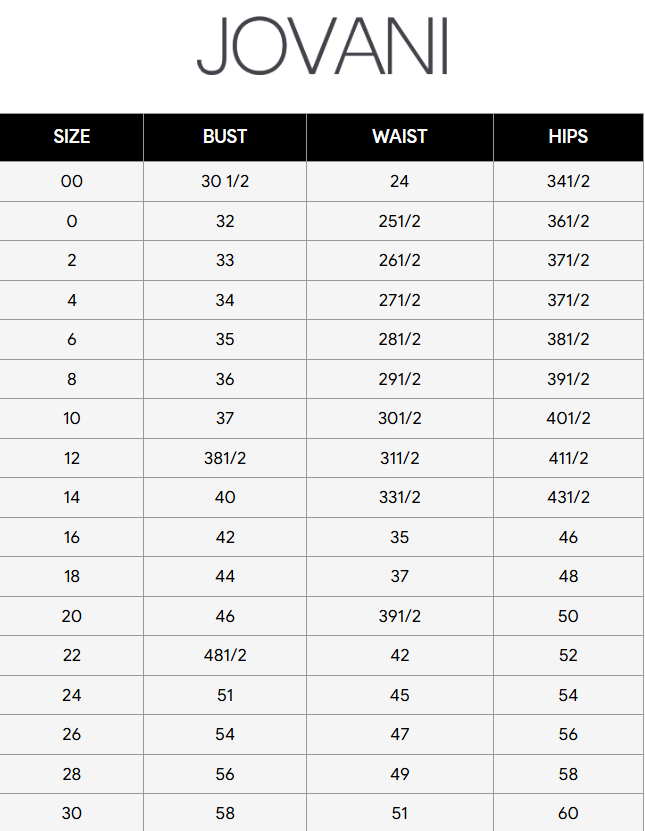Select size 10 row label
This screenshot has height=831, width=645.
(72, 418)
